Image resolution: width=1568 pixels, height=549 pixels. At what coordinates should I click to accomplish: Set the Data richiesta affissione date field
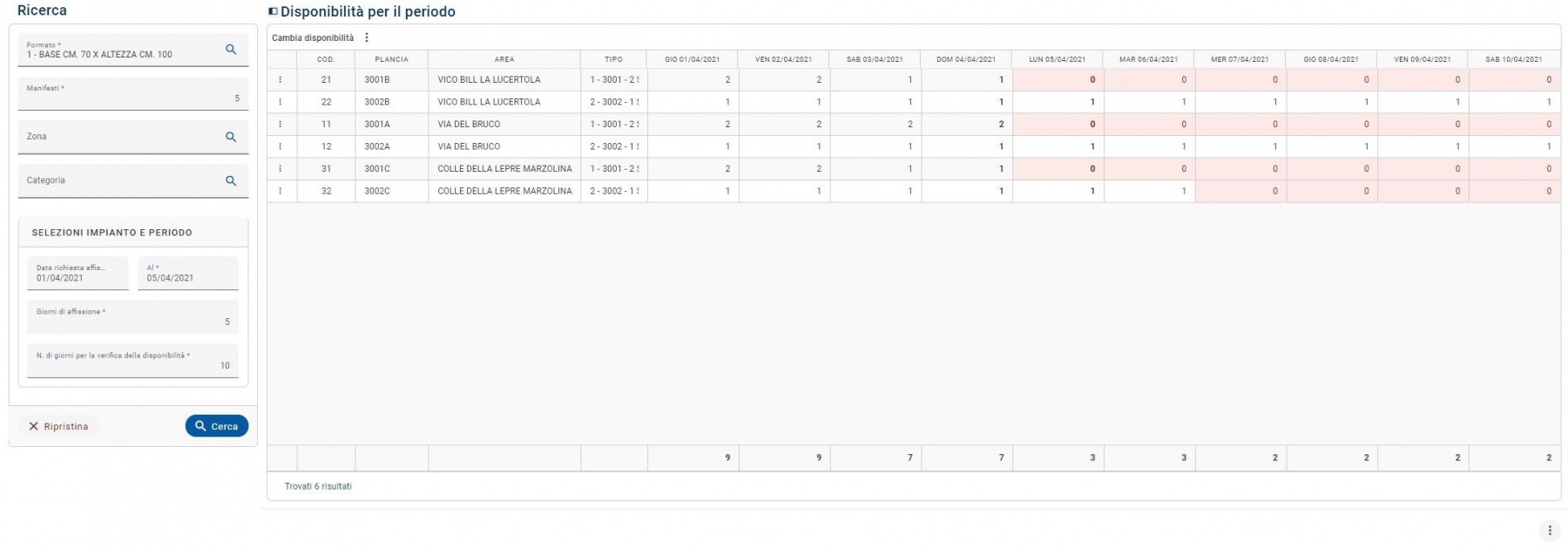(78, 273)
